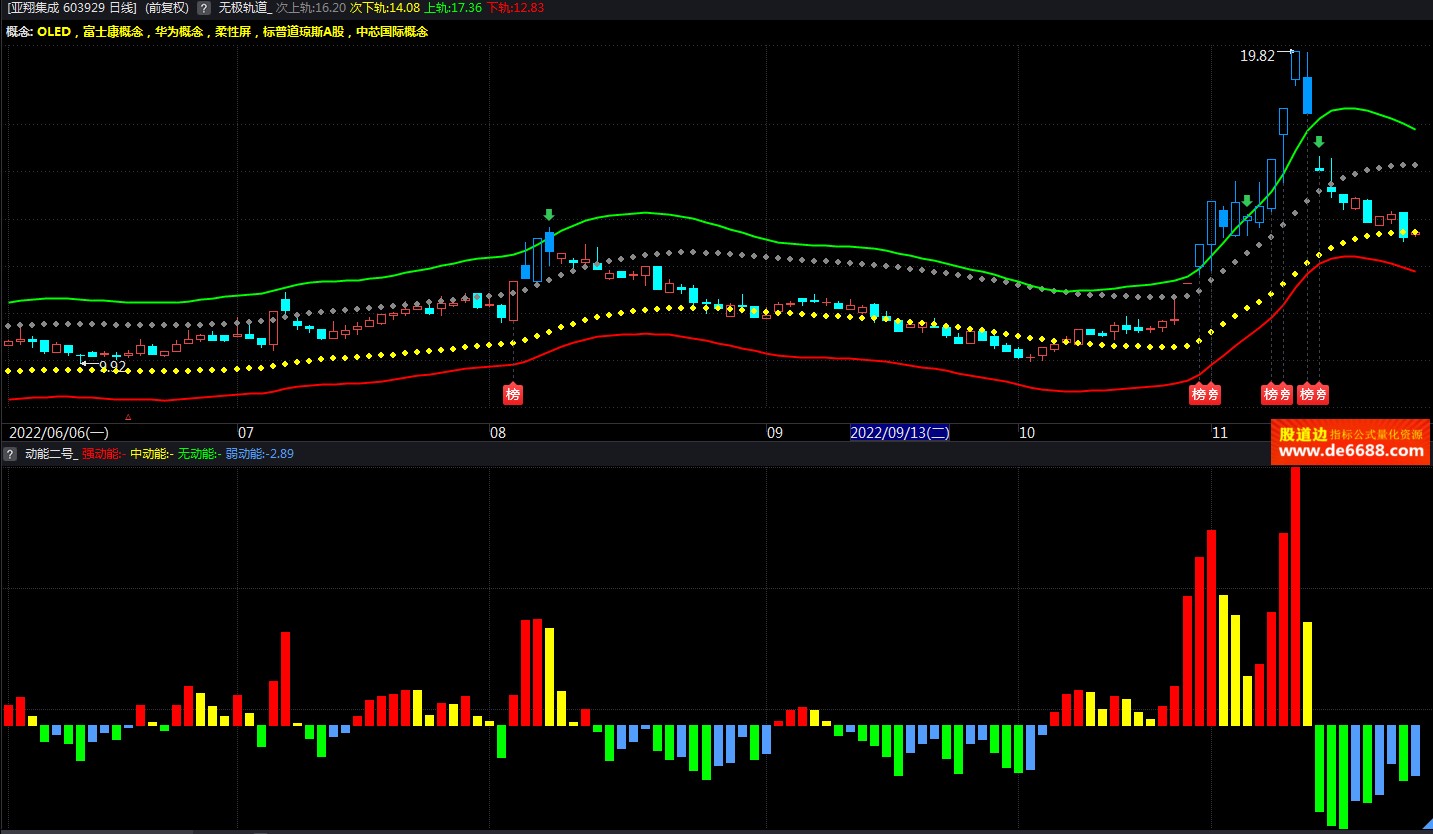
Task: Click the 中芯国际概念 concept link
Action: [x=392, y=32]
